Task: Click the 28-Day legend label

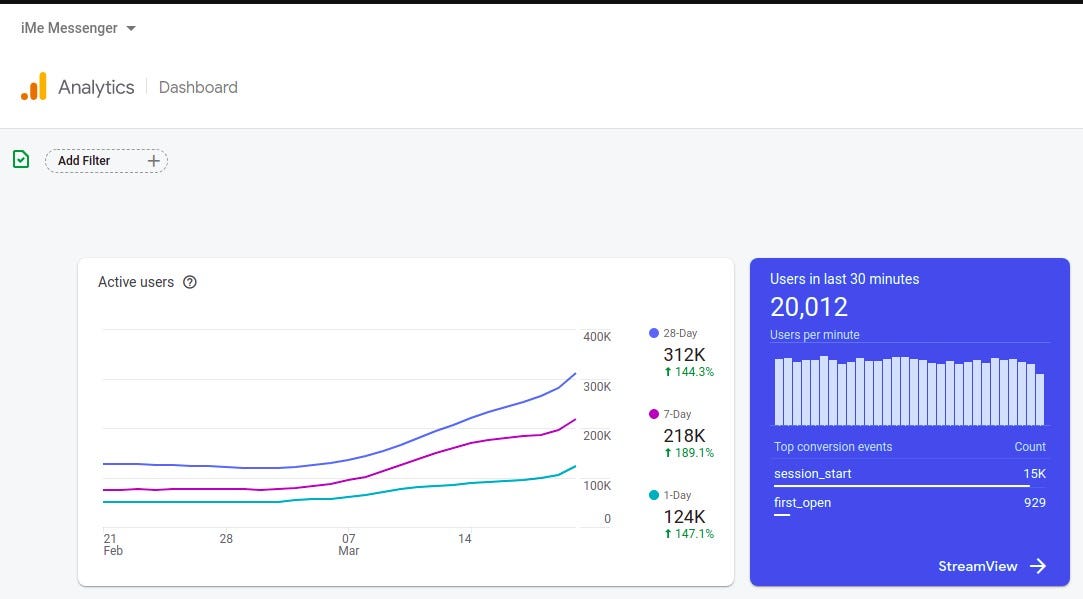Action: 680,333
